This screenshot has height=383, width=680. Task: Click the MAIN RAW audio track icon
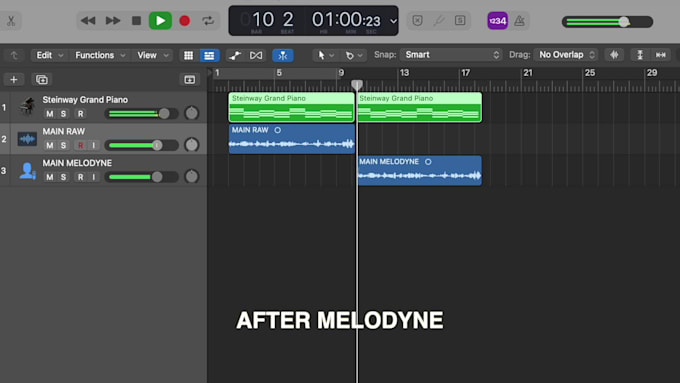click(x=27, y=139)
